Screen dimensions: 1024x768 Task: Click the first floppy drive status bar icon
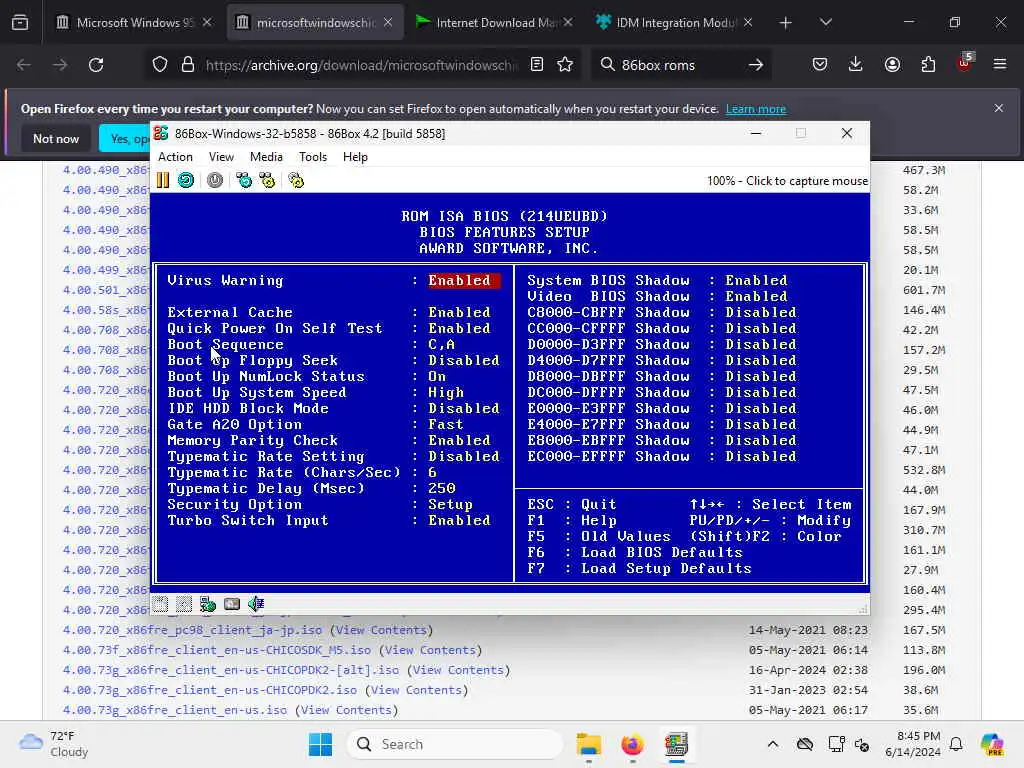pyautogui.click(x=161, y=604)
